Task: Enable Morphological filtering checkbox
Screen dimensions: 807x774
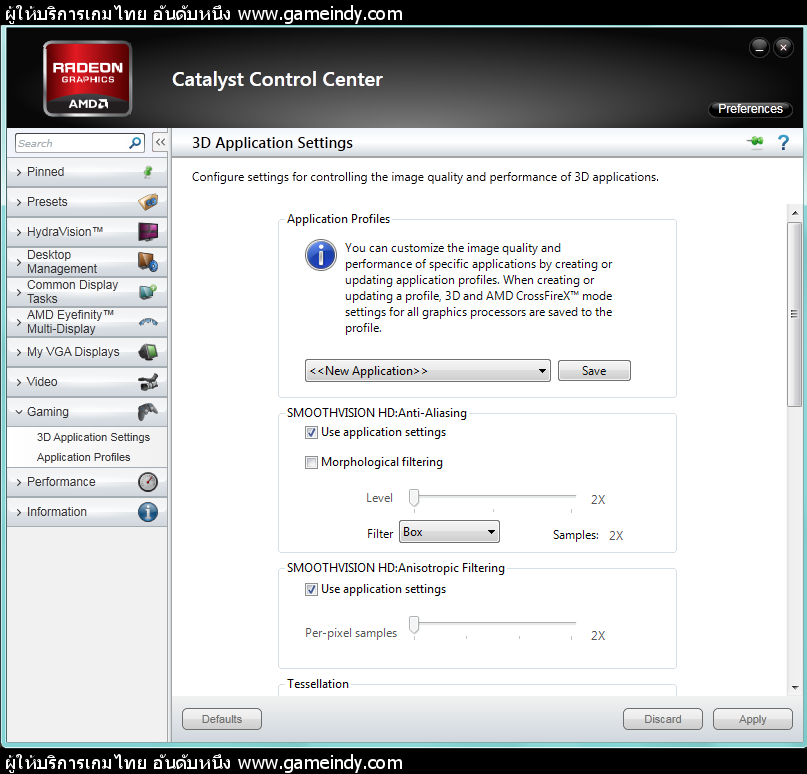Action: point(311,462)
